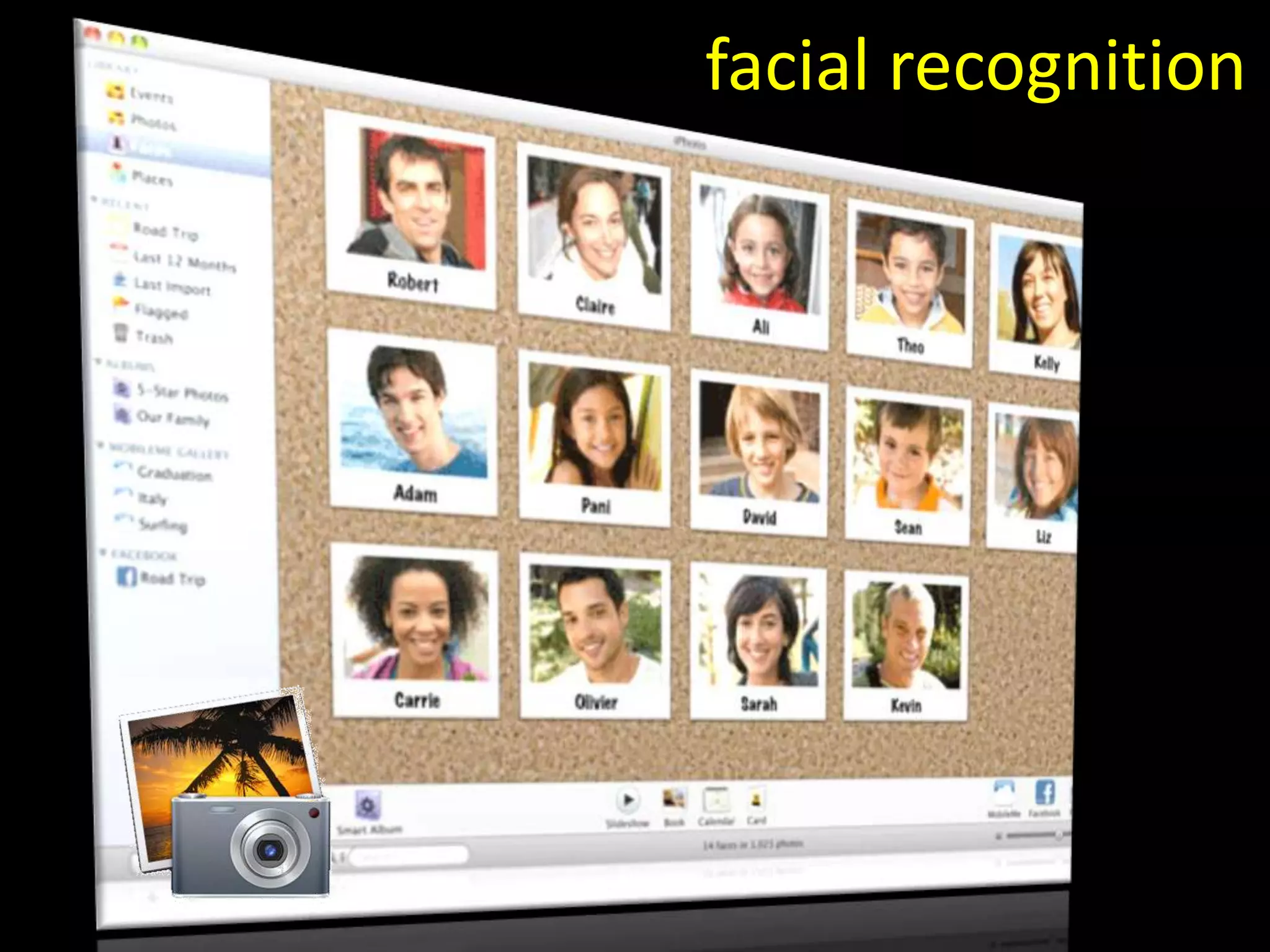This screenshot has height=952, width=1270.
Task: Collapse the Facebook section triangle
Action: click(x=104, y=552)
